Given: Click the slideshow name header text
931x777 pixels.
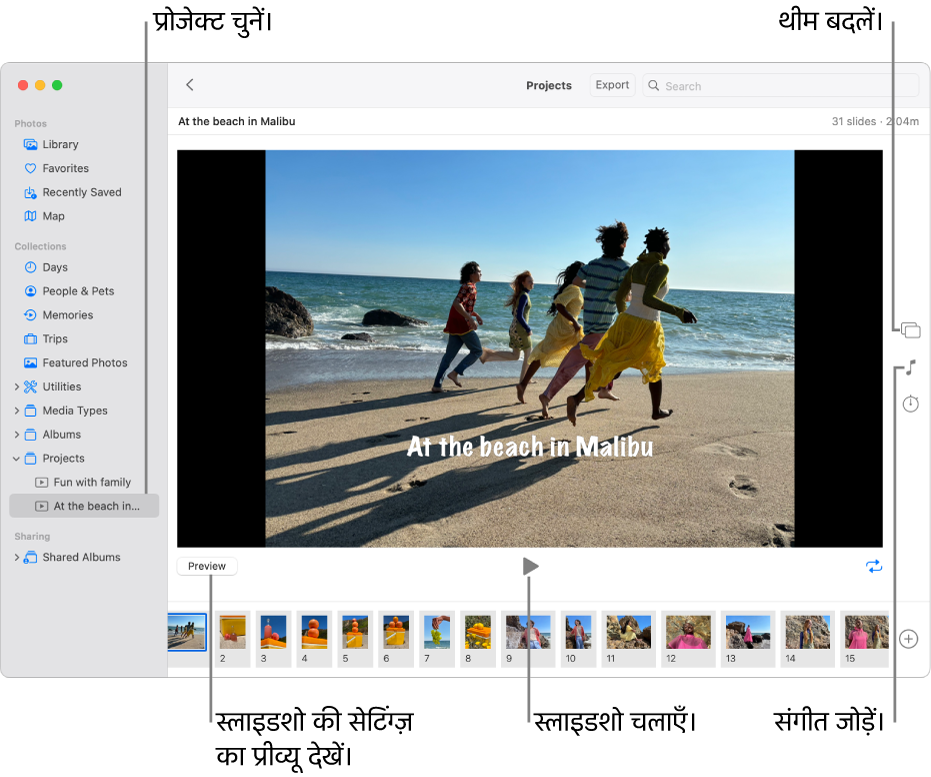Looking at the screenshot, I should [236, 121].
